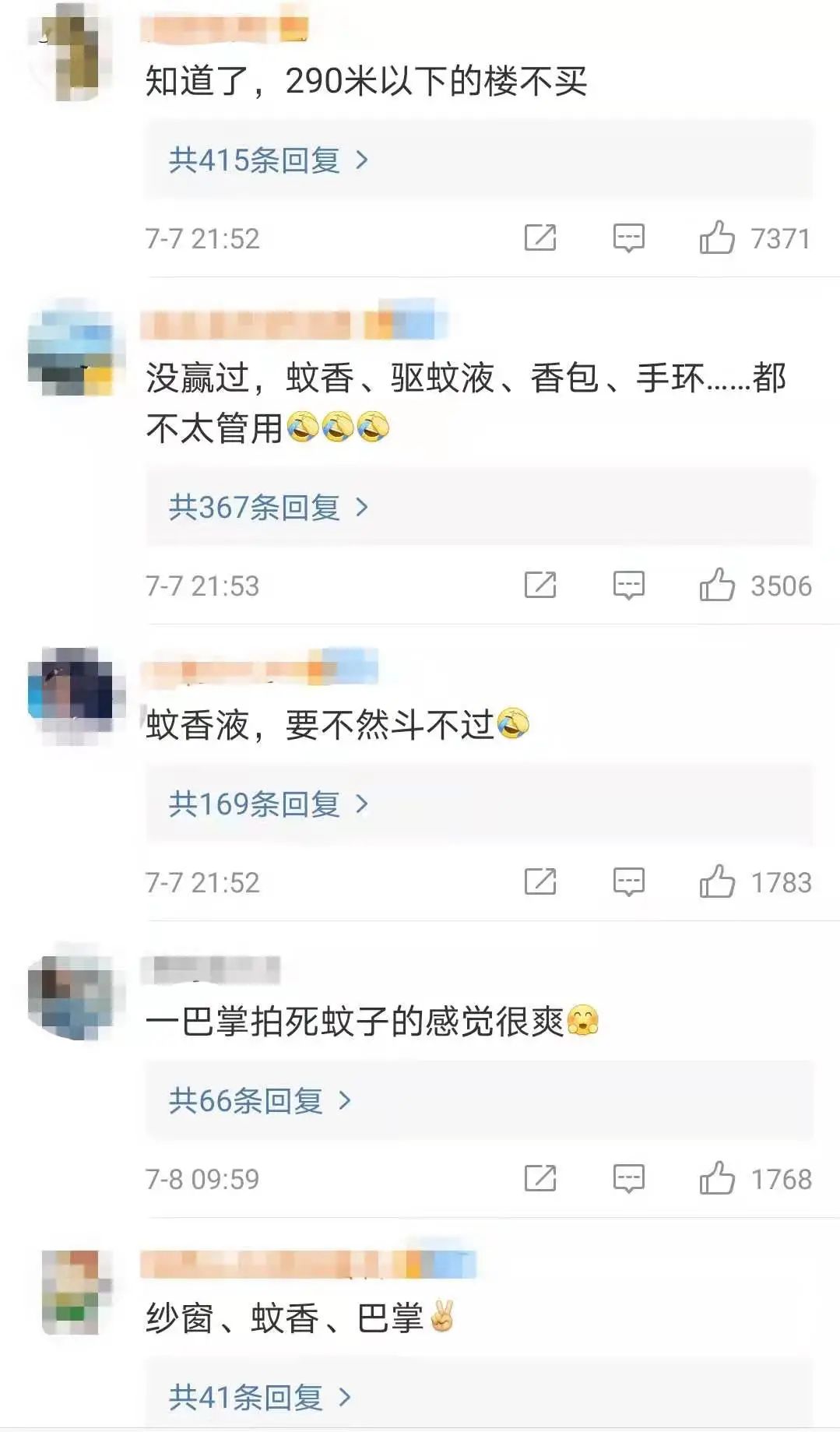Tap share icon on the 7-7 21:53 comment
840x1432 pixels.
540,585
